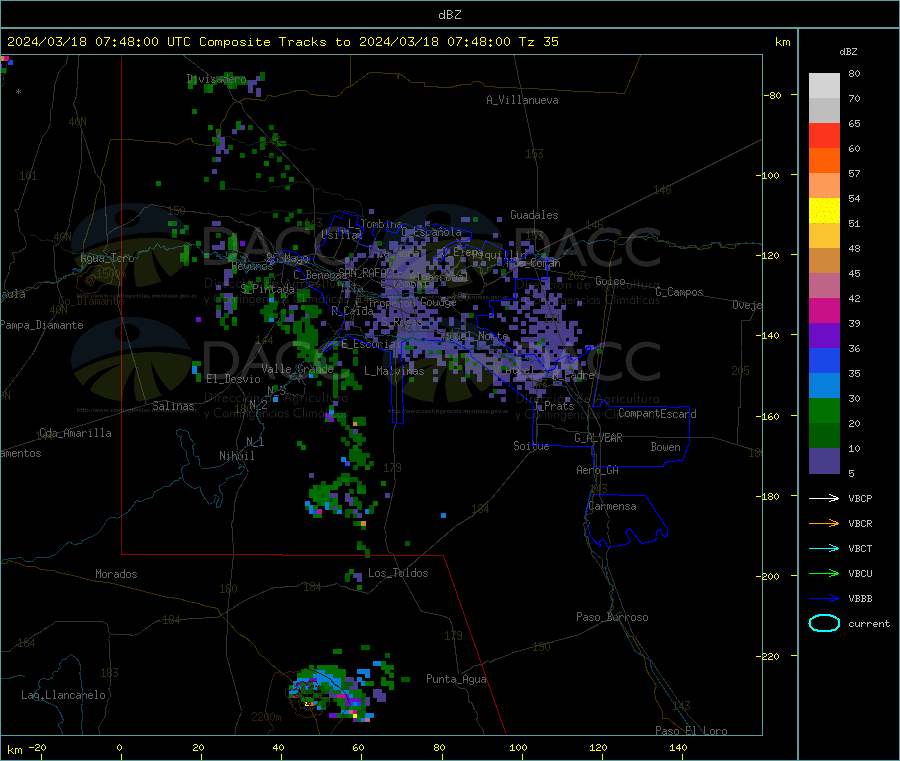The height and width of the screenshot is (761, 900).
Task: Click the Aero_GA place label
Action: coord(597,470)
